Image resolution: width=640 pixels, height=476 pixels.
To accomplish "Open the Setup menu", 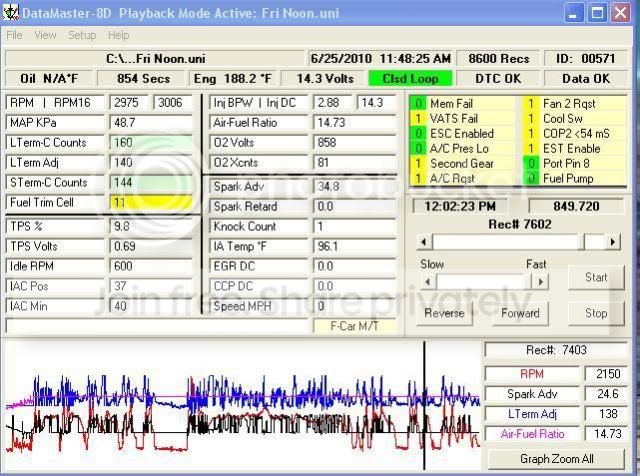I will tap(82, 35).
